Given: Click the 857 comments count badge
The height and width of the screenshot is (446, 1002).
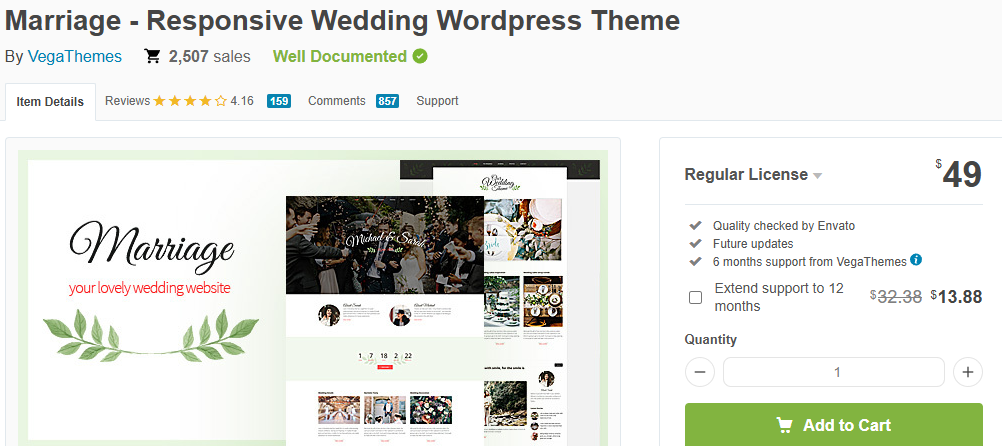Looking at the screenshot, I should 387,101.
